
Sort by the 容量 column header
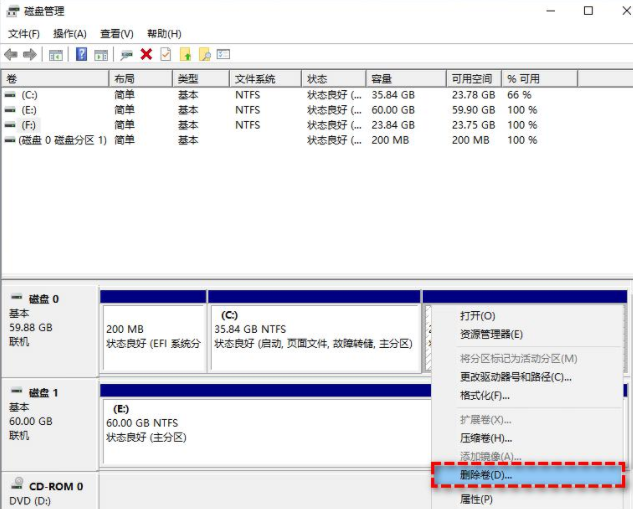(x=406, y=79)
